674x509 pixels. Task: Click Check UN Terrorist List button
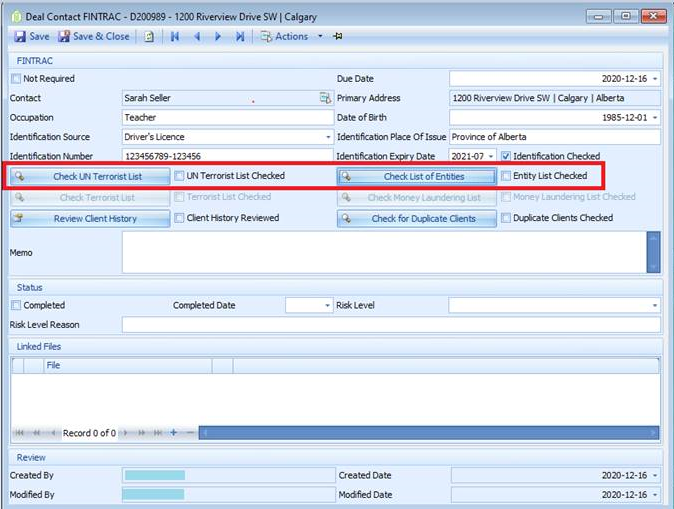tap(90, 176)
